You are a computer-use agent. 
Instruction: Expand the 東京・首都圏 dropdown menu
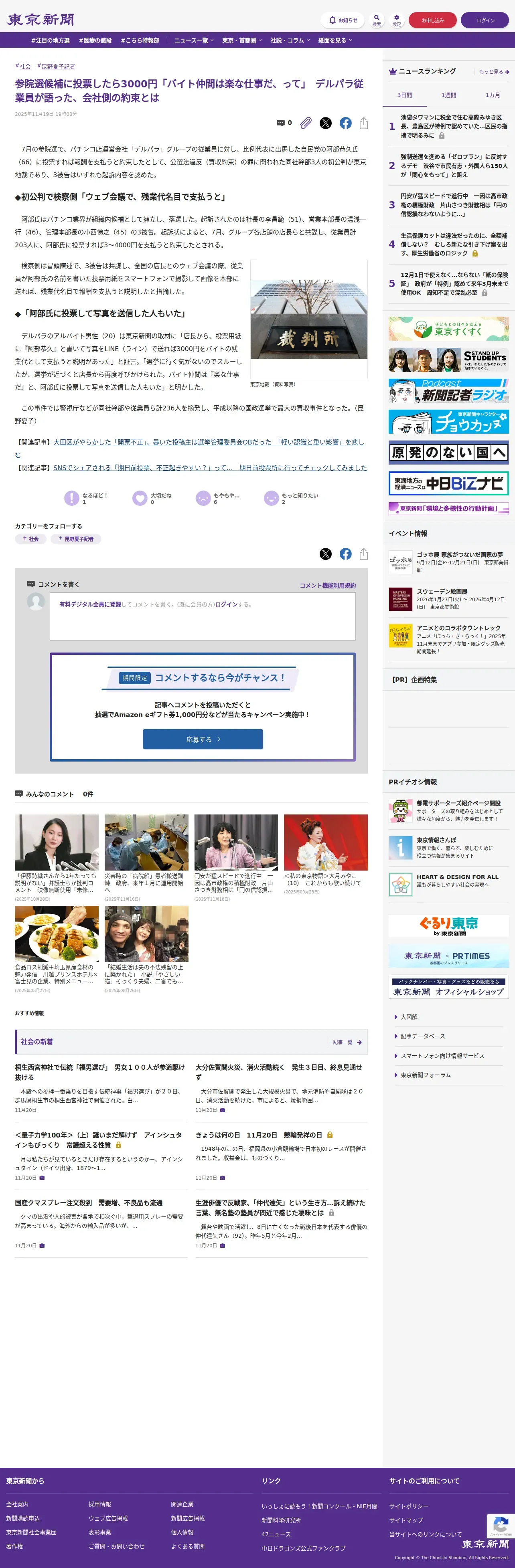coord(242,41)
